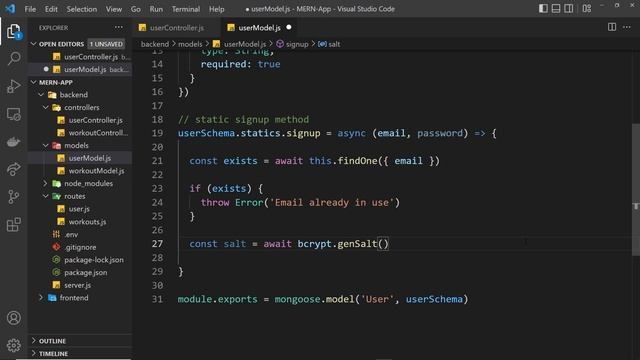Open the workoutController file in tree
Image resolution: width=640 pixels, height=360 pixels.
pyautogui.click(x=80, y=133)
